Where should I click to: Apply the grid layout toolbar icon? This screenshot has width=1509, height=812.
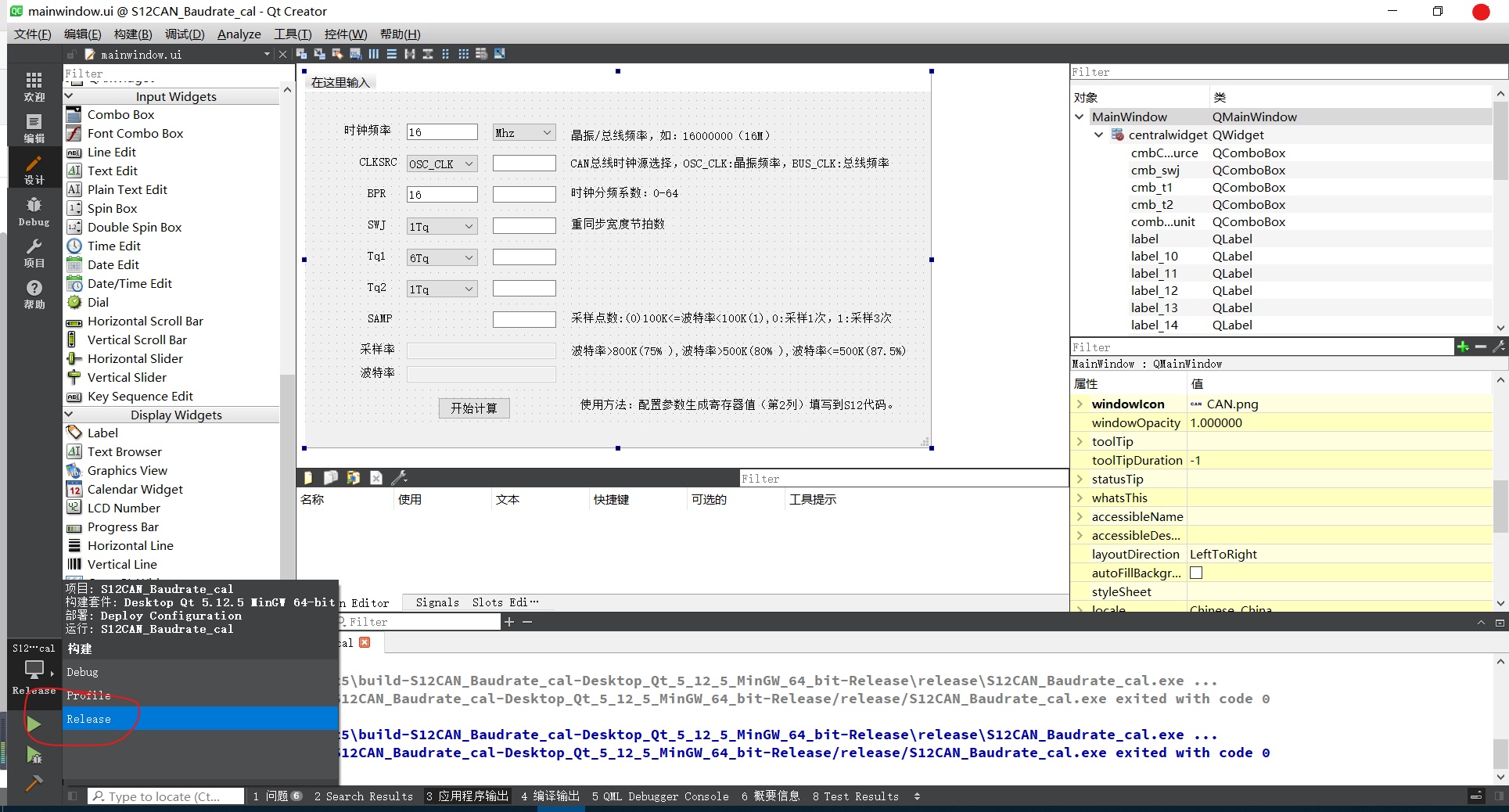tap(464, 54)
